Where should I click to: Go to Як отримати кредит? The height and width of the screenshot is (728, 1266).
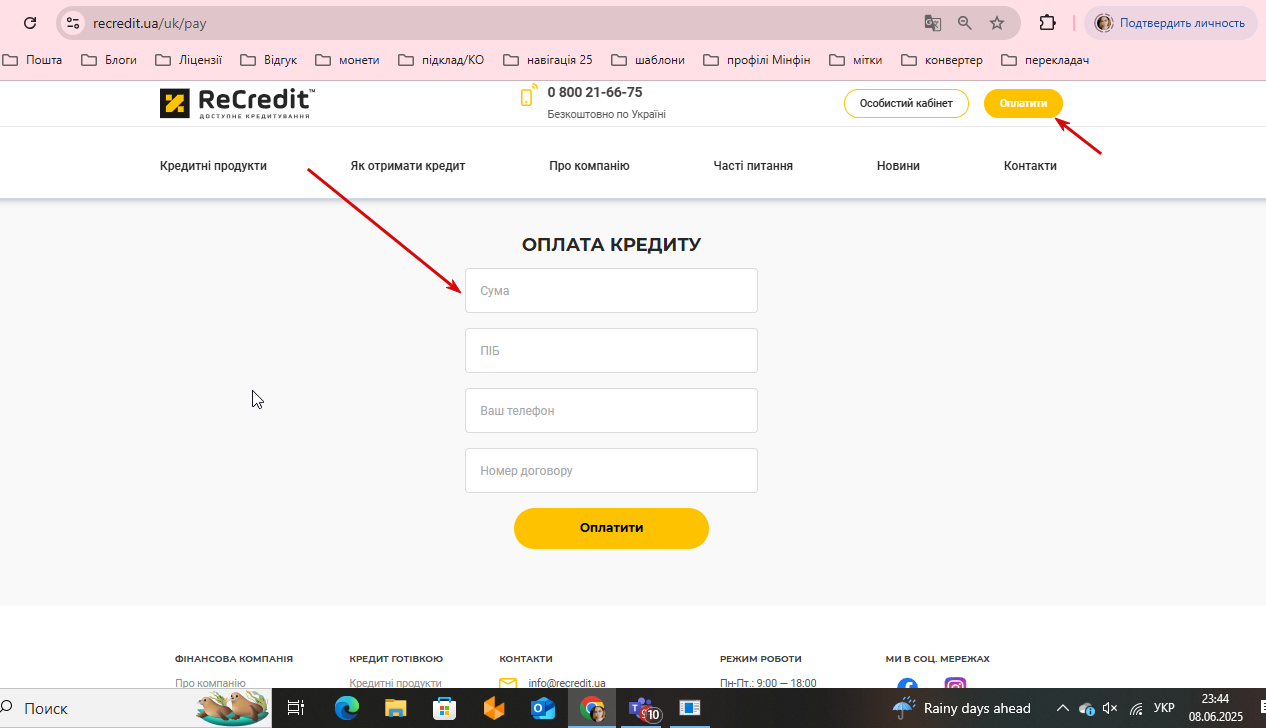coord(408,166)
